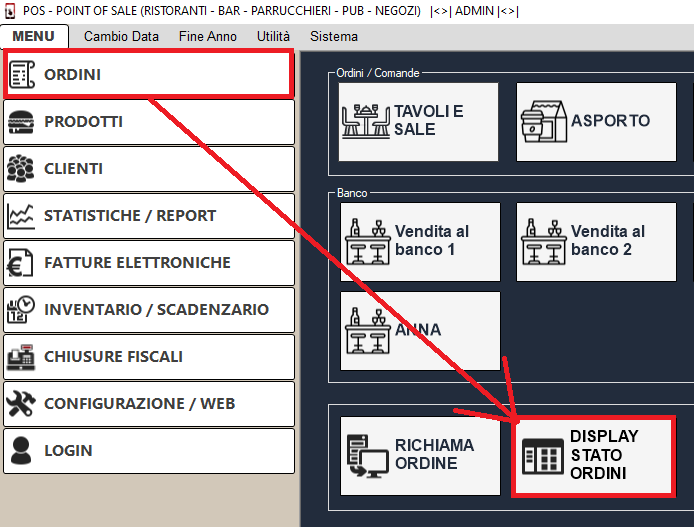This screenshot has width=694, height=527.
Task: Click the receipt icon beside ORDINI
Action: click(x=22, y=75)
